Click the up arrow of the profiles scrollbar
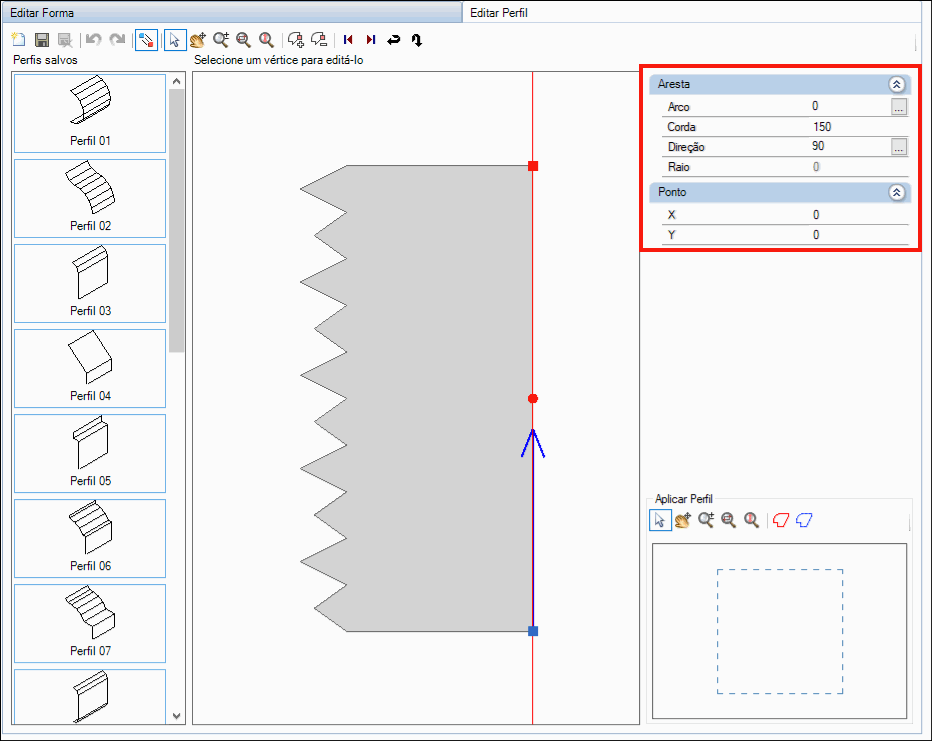 pos(177,81)
